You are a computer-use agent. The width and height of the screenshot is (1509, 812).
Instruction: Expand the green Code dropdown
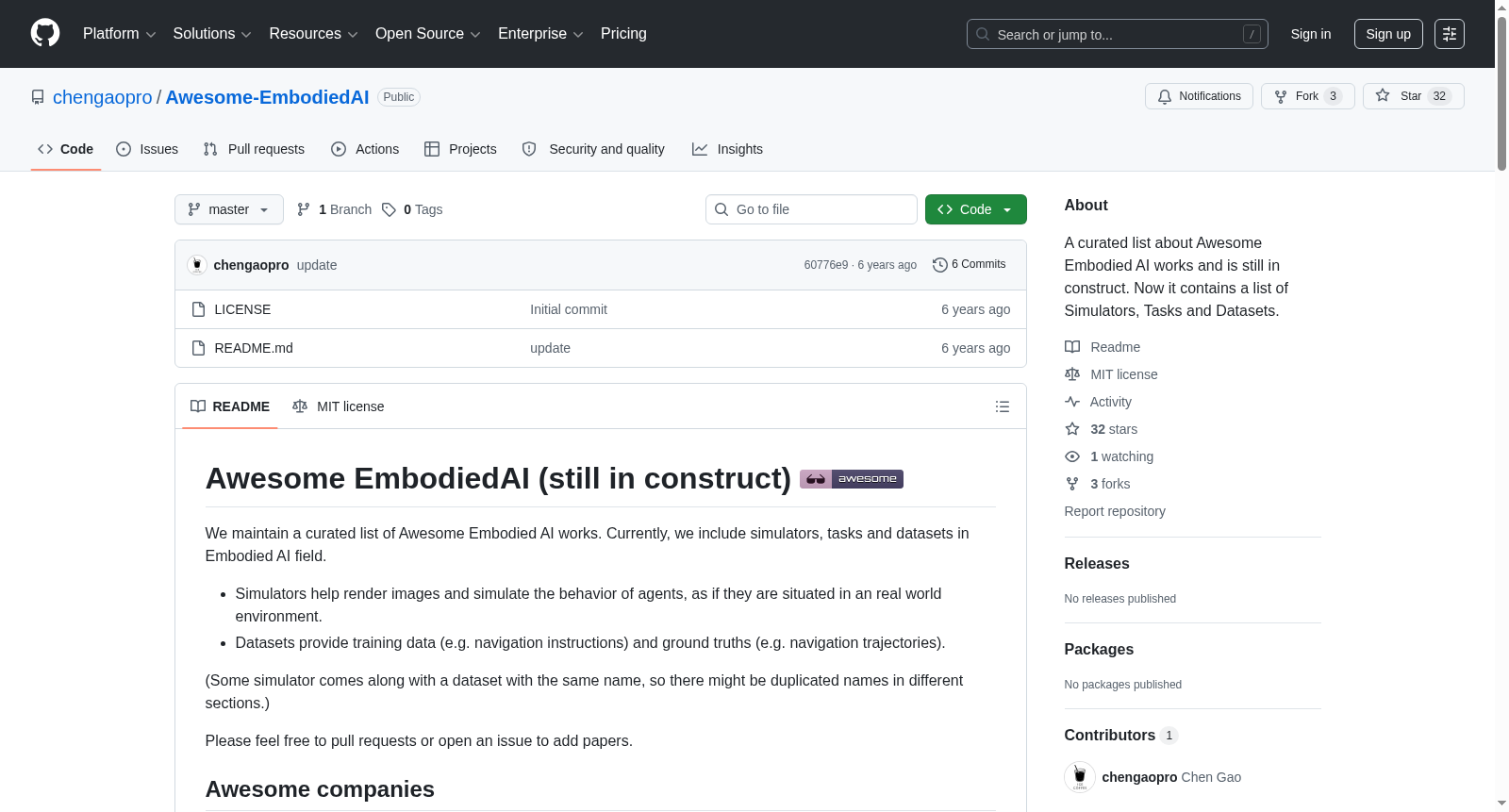(x=975, y=209)
